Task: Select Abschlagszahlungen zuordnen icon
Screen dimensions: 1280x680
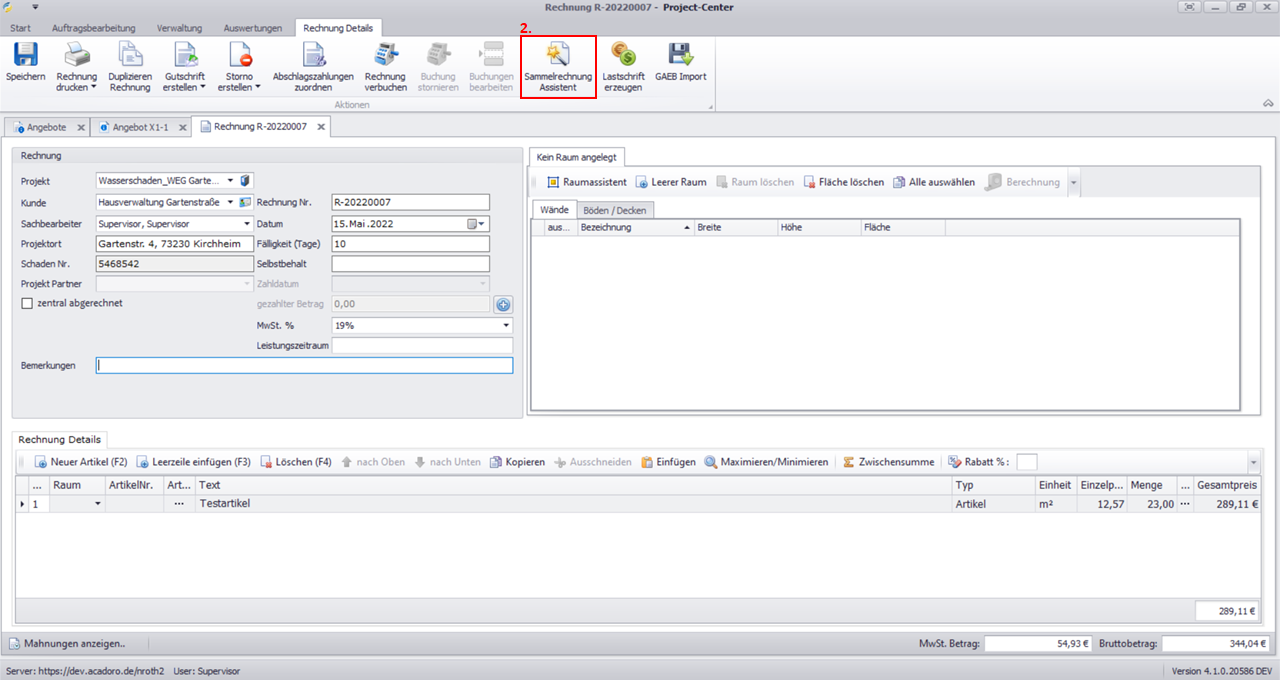Action: pos(313,57)
